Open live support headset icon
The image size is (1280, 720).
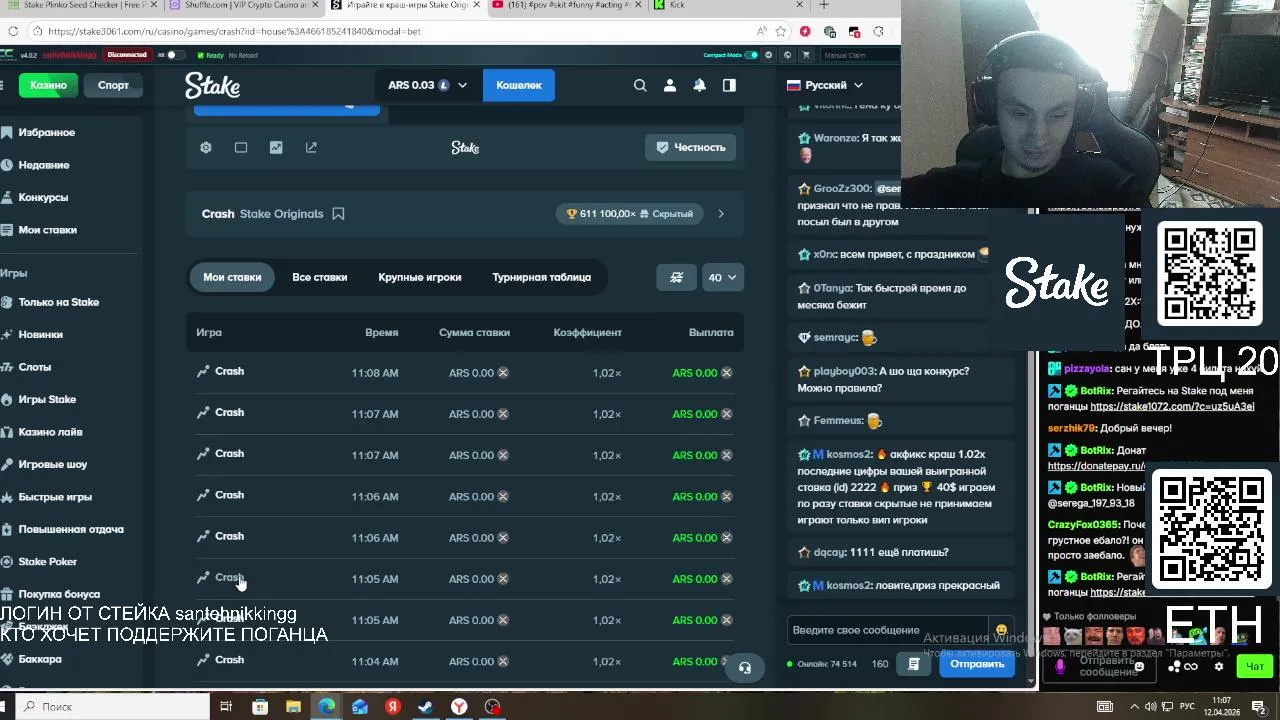(744, 668)
